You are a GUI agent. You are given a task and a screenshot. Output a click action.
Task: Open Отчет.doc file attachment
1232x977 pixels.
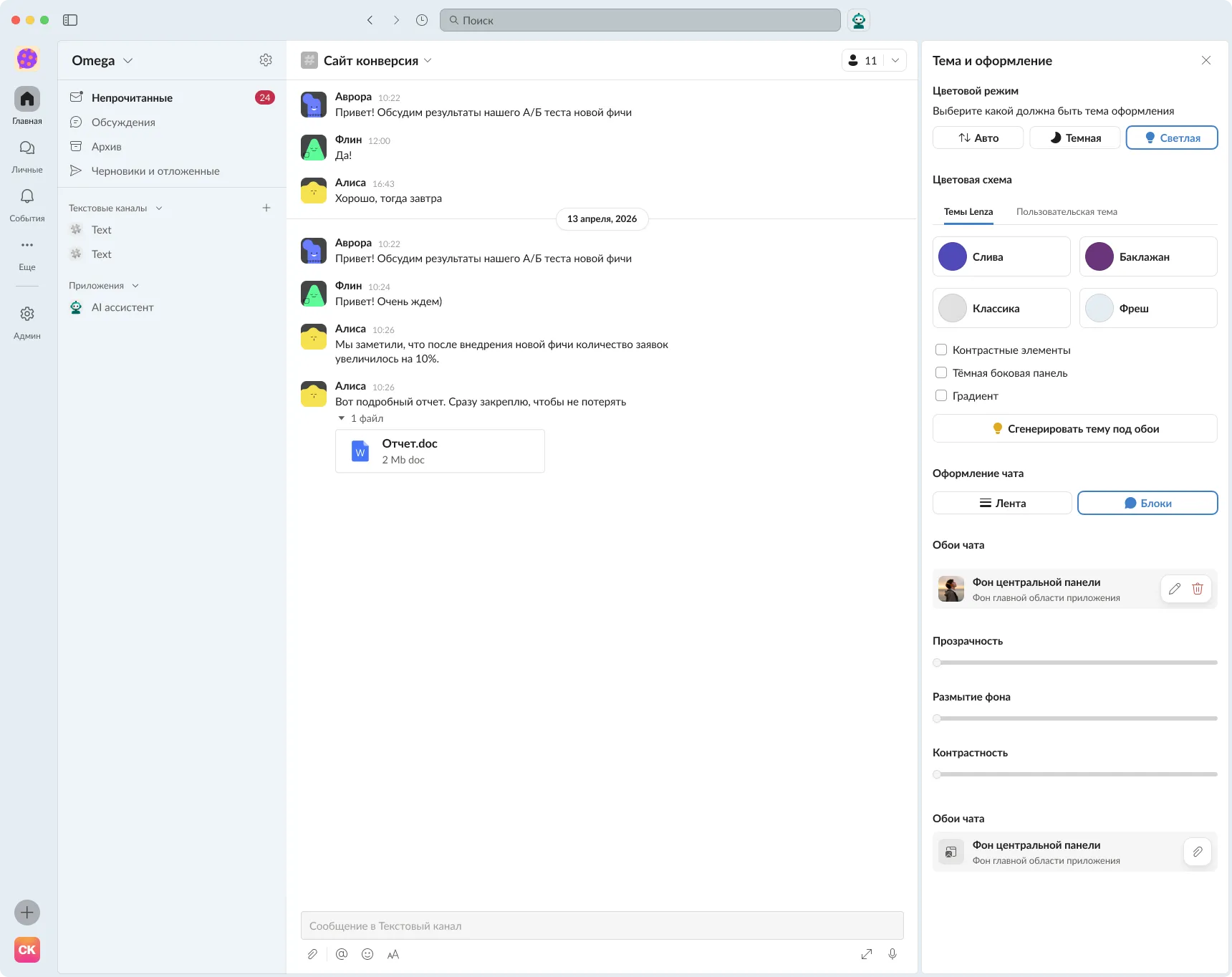click(440, 451)
